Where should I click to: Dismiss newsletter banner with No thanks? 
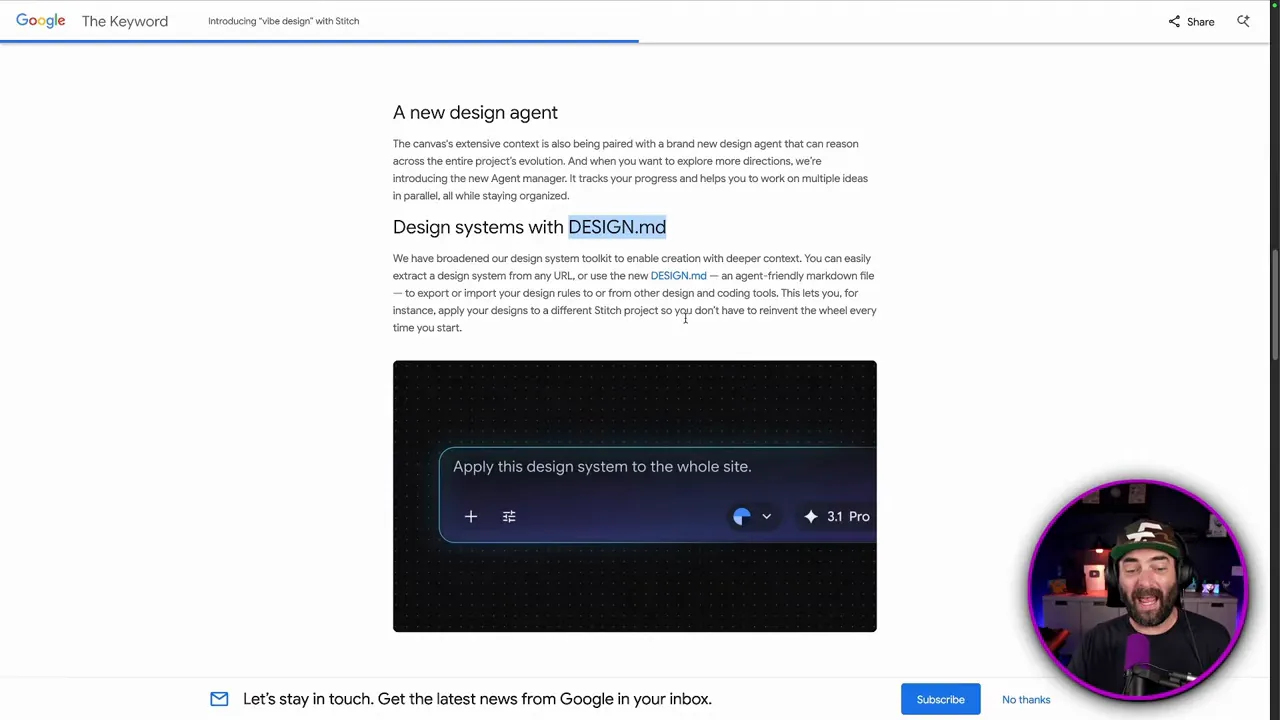(x=1026, y=699)
